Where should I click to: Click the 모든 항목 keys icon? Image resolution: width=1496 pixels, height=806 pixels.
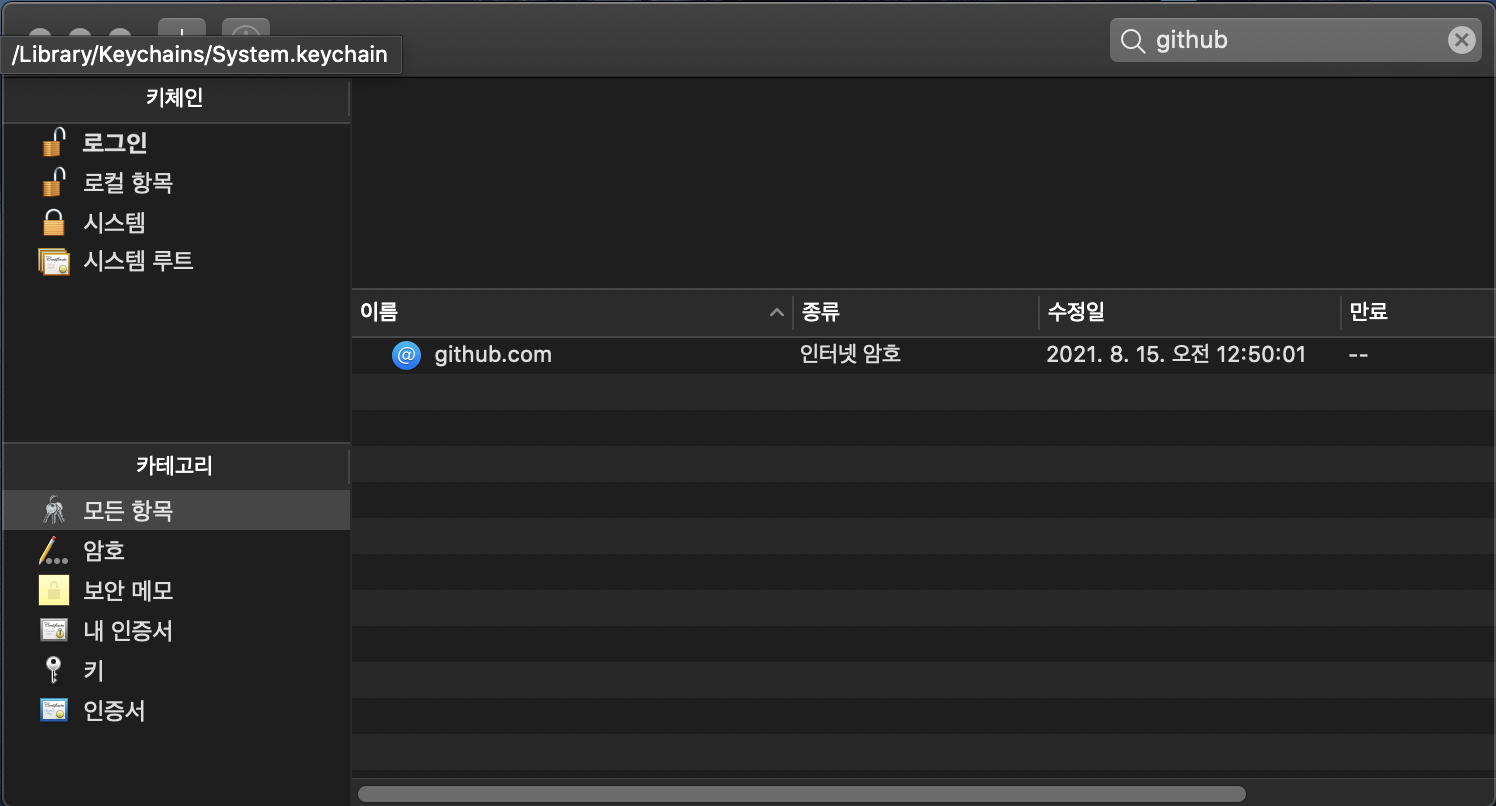[54, 511]
